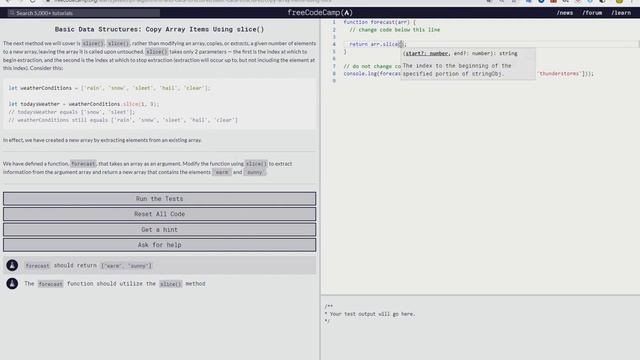Viewport: 640px width, 360px height.
Task: Click test text function should utilize the slice() method
Action: click(115, 284)
